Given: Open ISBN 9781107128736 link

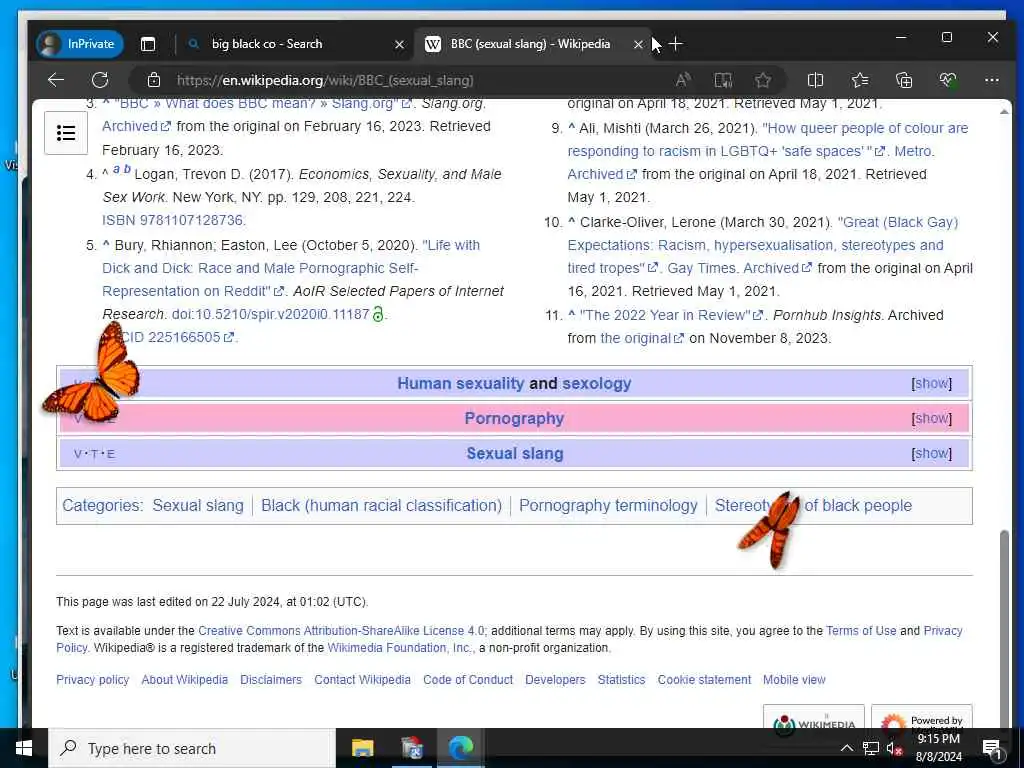Looking at the screenshot, I should [x=173, y=221].
